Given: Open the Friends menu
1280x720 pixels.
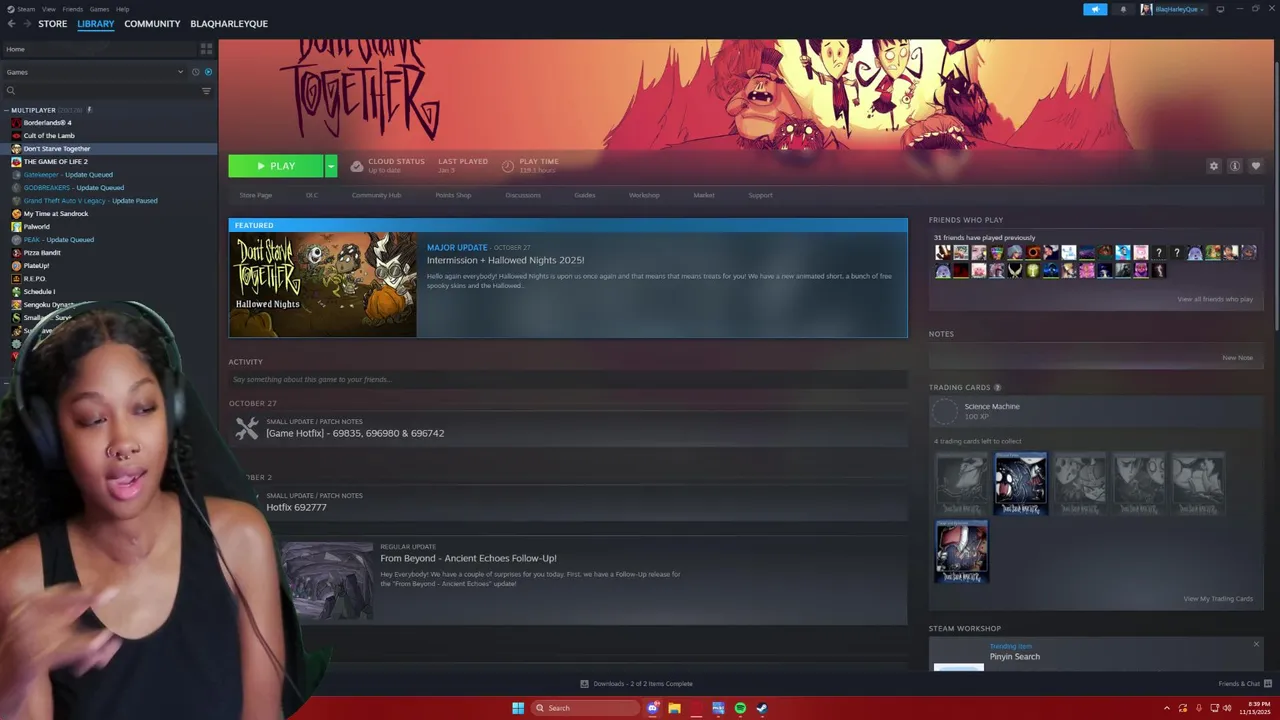Looking at the screenshot, I should [x=72, y=9].
